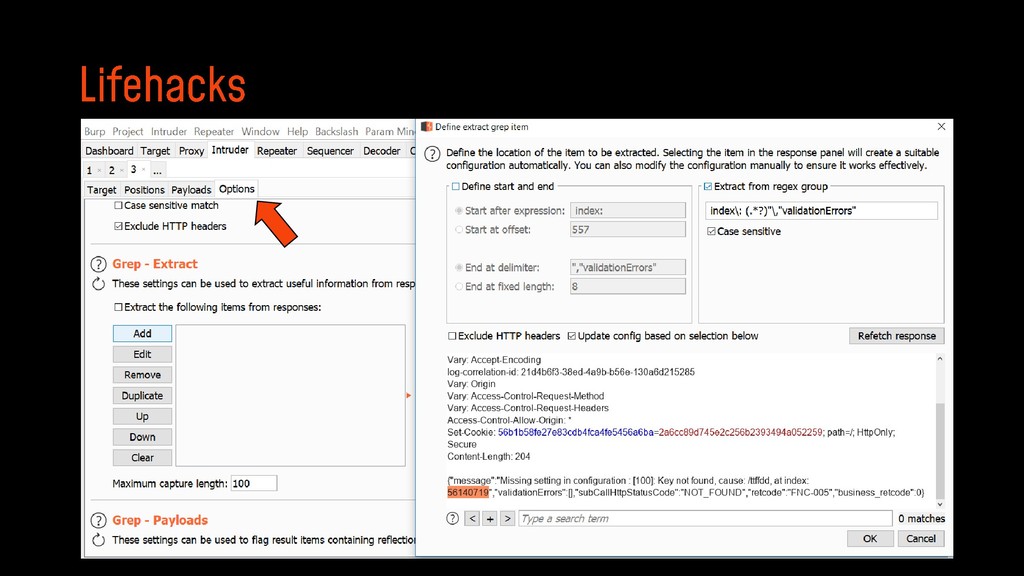The image size is (1024, 576).
Task: Click search help icon beside search bar
Action: (452, 519)
